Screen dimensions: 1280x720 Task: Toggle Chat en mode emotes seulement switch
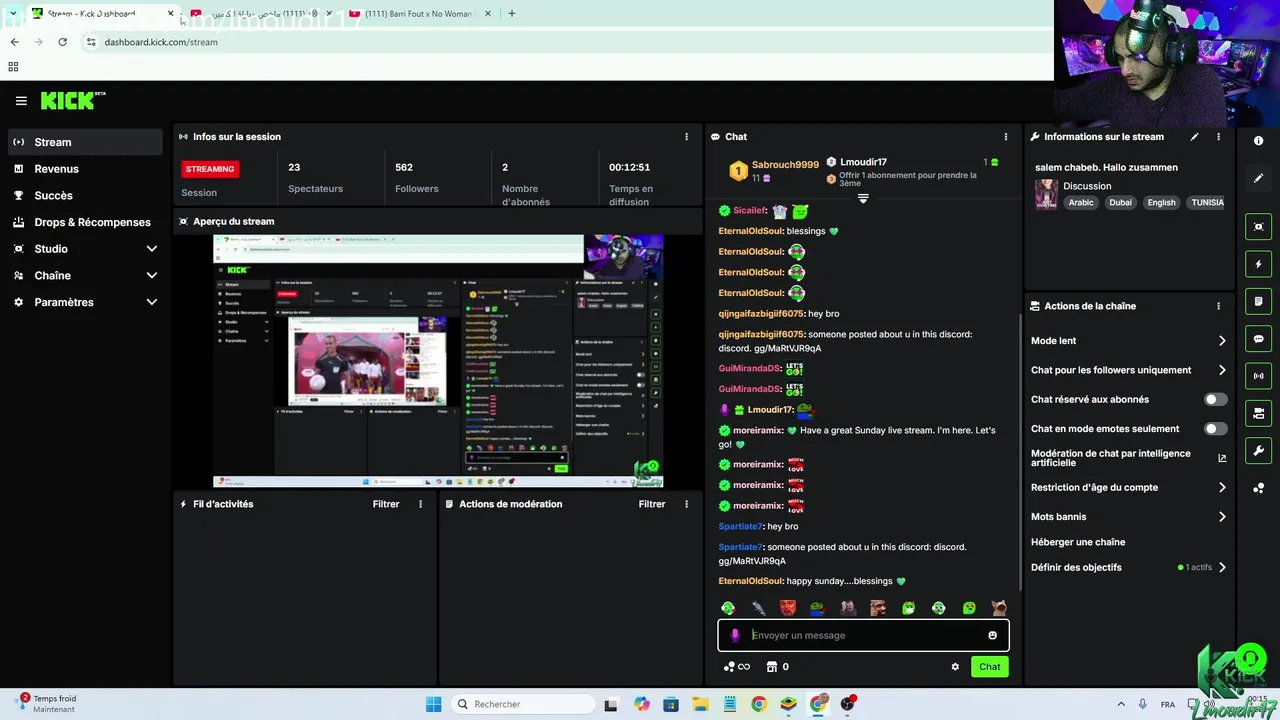coord(1215,429)
